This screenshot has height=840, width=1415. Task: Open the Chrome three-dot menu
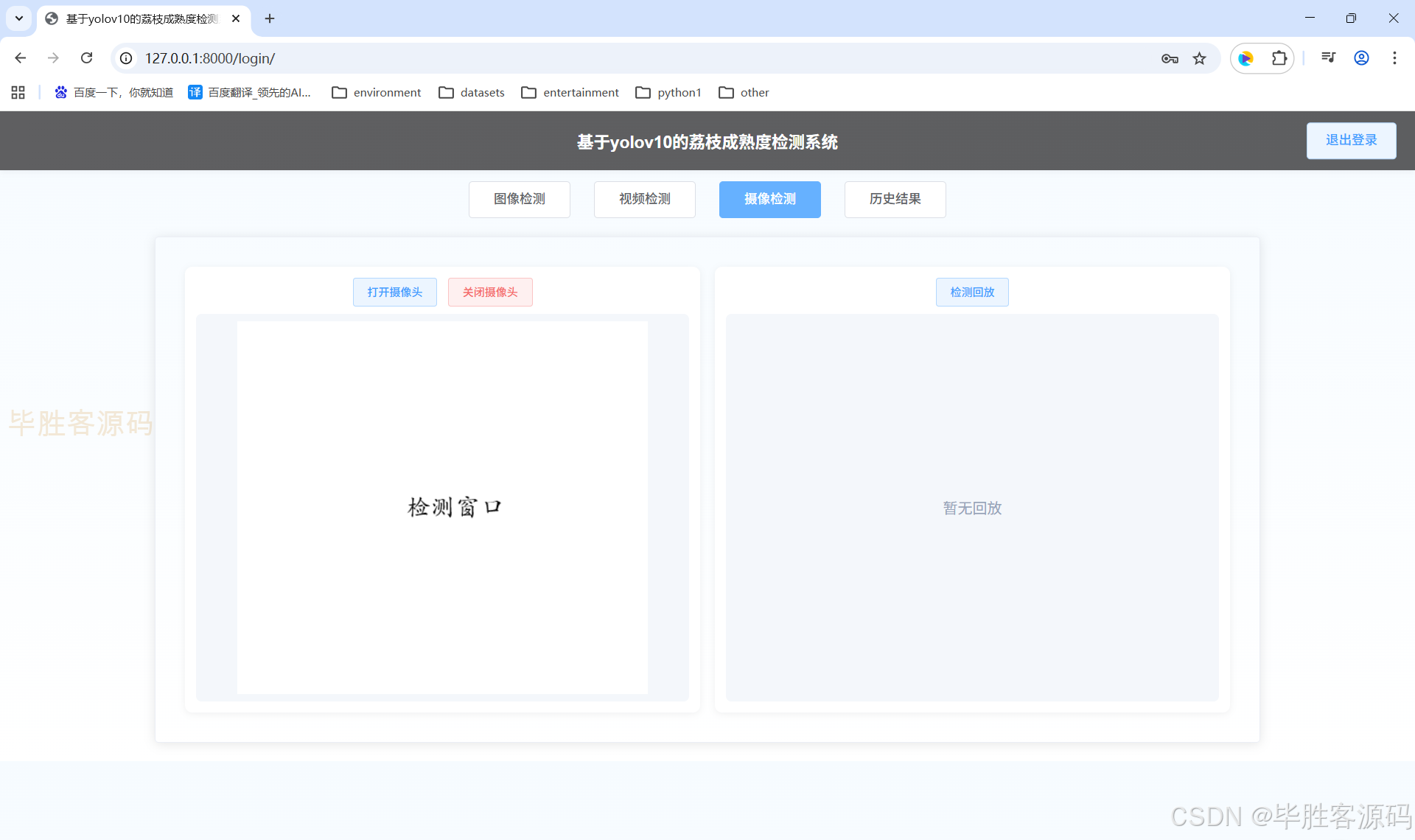(1394, 58)
